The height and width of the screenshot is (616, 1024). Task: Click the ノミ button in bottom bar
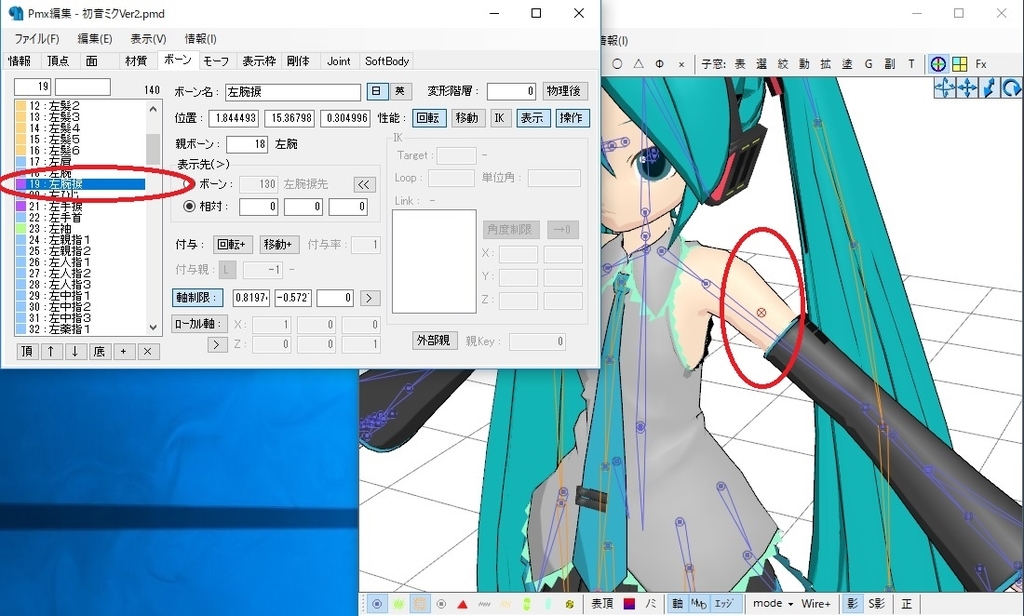(650, 604)
